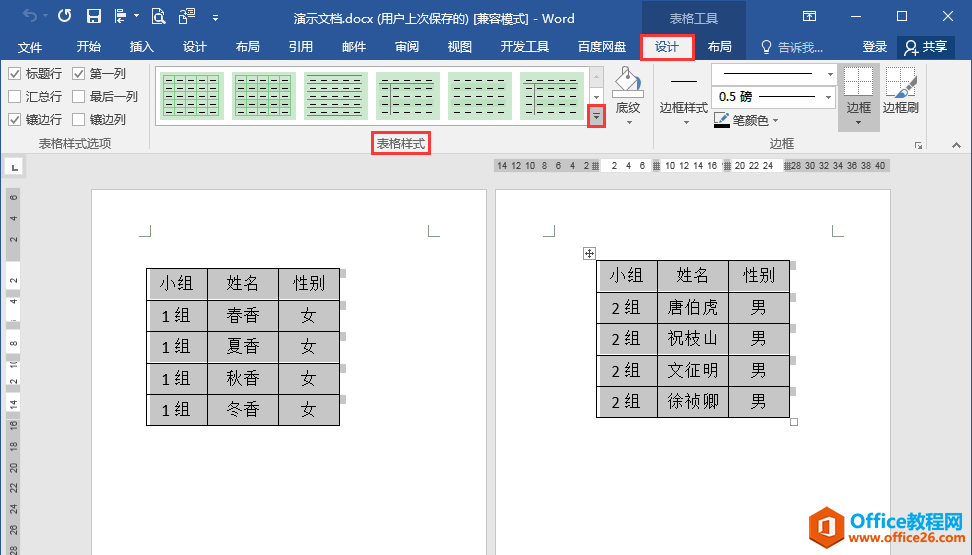Click the 小组 header cell in left table
972x555 pixels.
click(177, 284)
